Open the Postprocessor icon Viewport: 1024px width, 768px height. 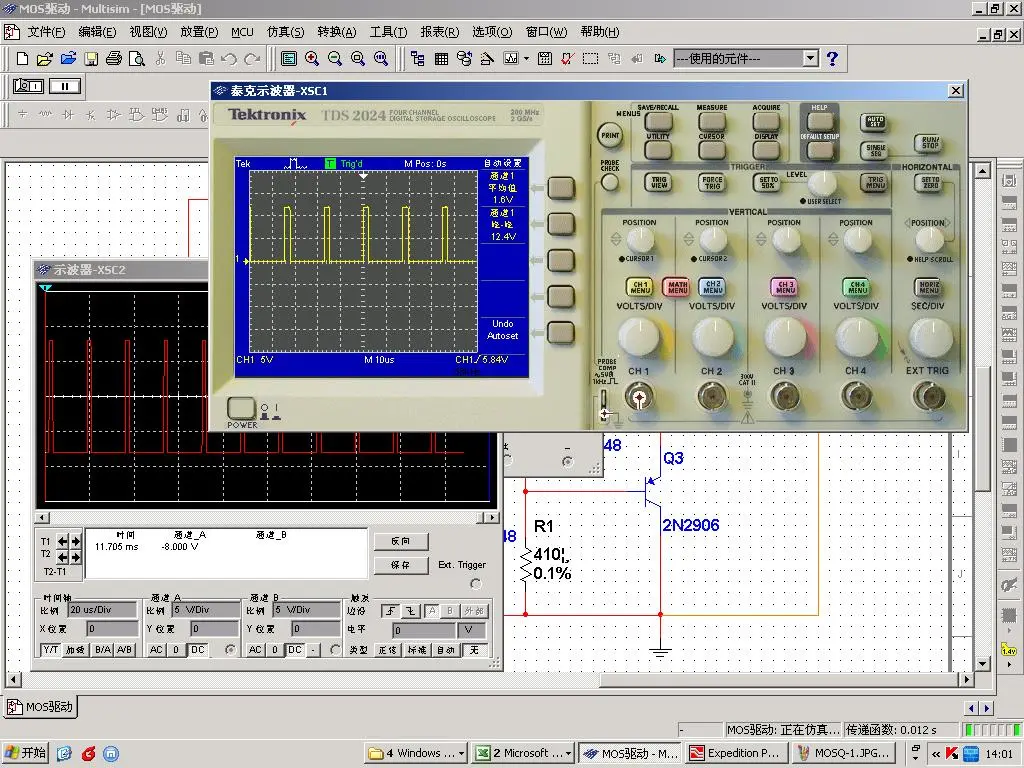(545, 59)
